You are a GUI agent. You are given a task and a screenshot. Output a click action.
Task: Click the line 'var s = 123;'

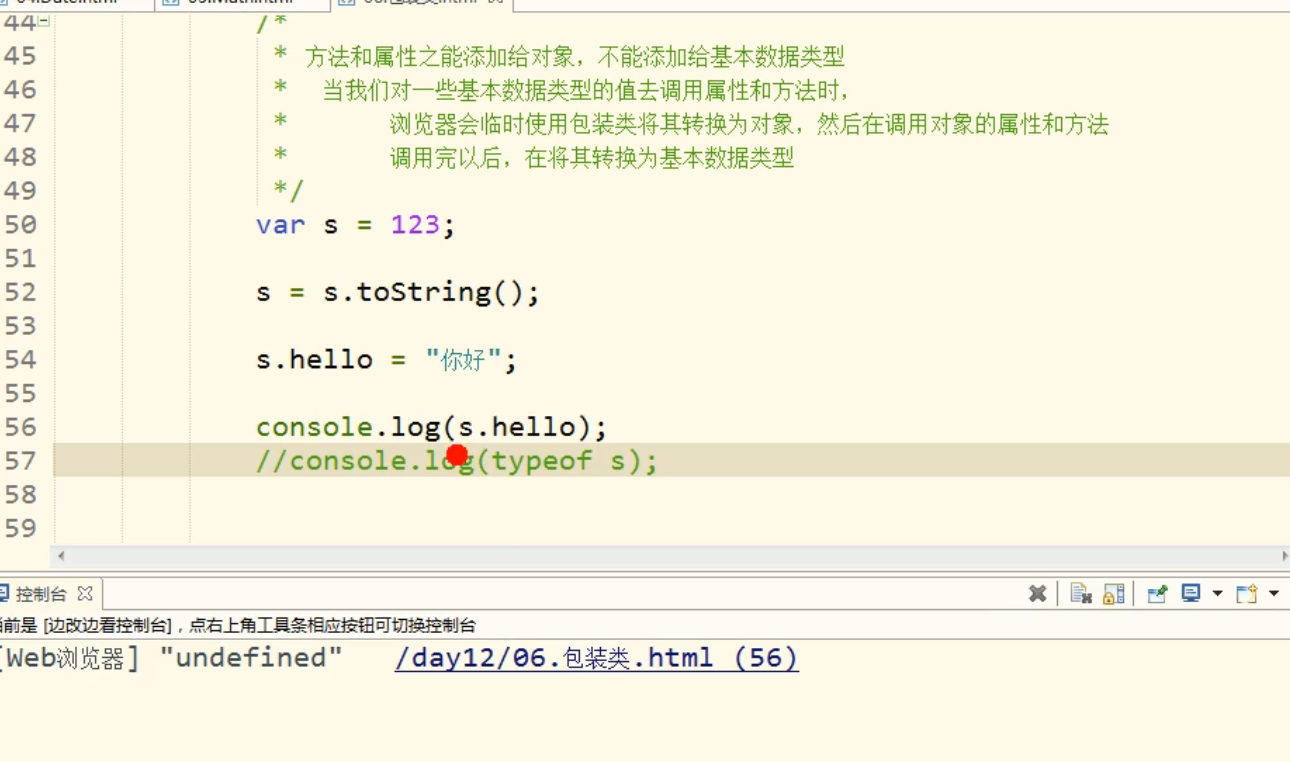tap(355, 224)
